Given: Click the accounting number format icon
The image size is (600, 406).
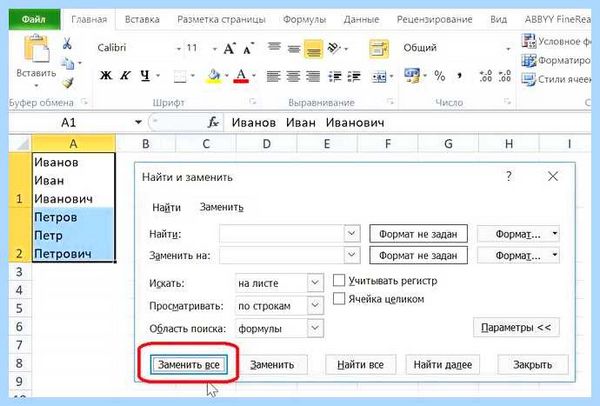Looking at the screenshot, I should click(412, 75).
